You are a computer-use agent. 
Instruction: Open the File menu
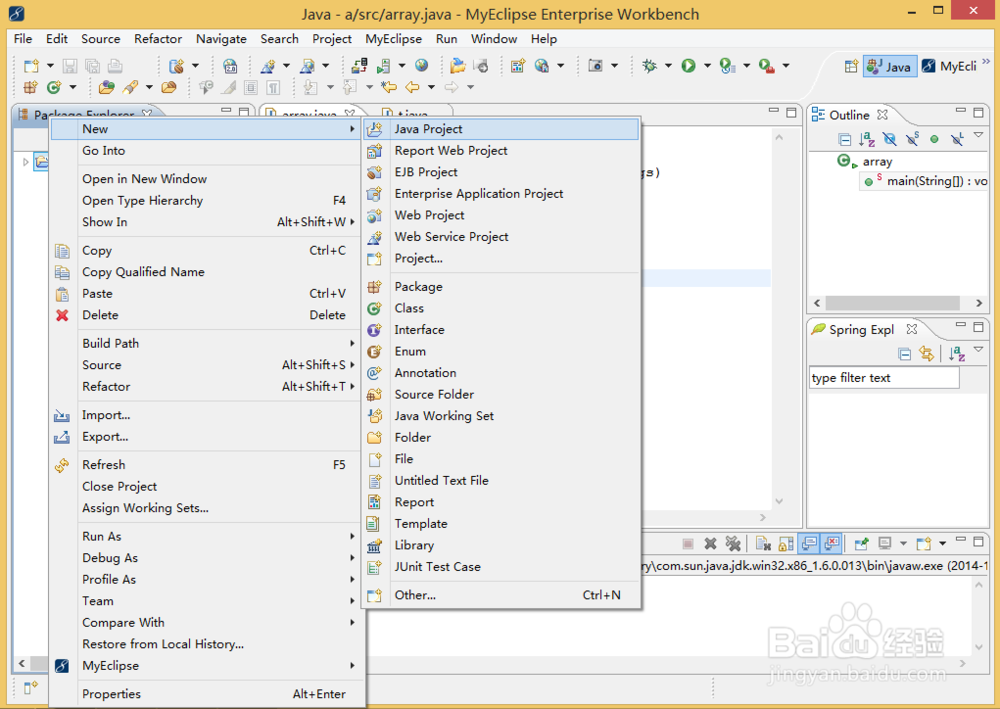(x=23, y=39)
